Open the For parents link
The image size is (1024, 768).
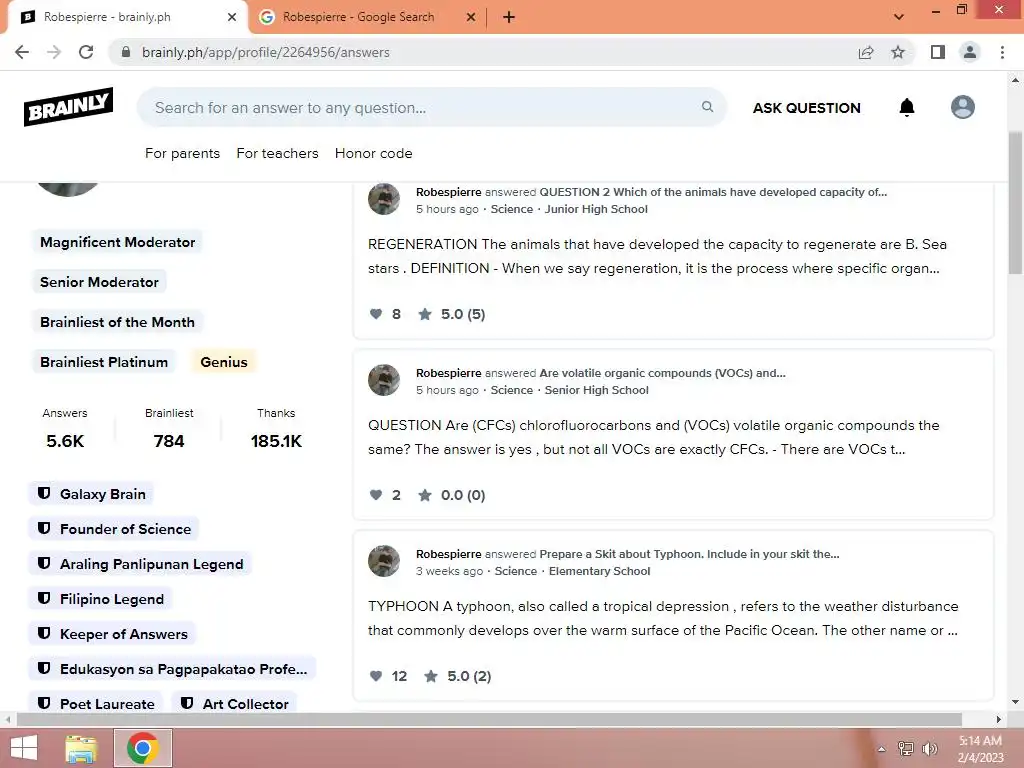[182, 153]
